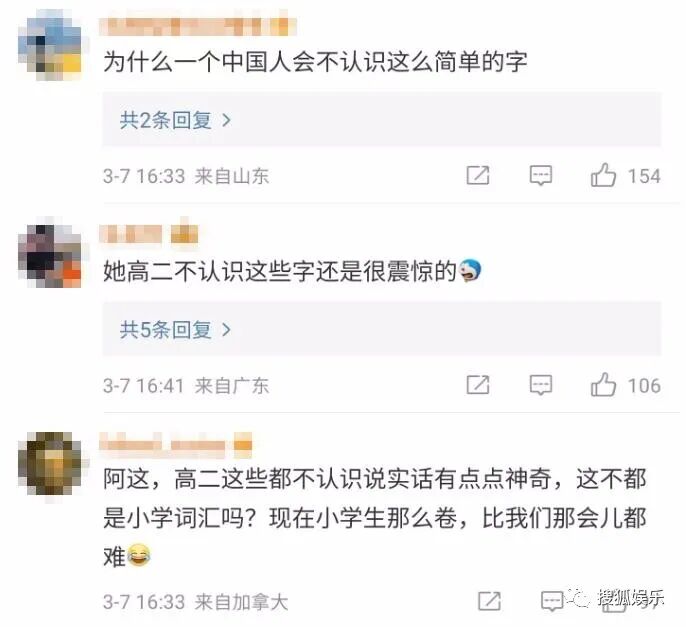
Task: Select comment 为什么一个中国人会不认识这么简单的字
Action: coord(315,61)
